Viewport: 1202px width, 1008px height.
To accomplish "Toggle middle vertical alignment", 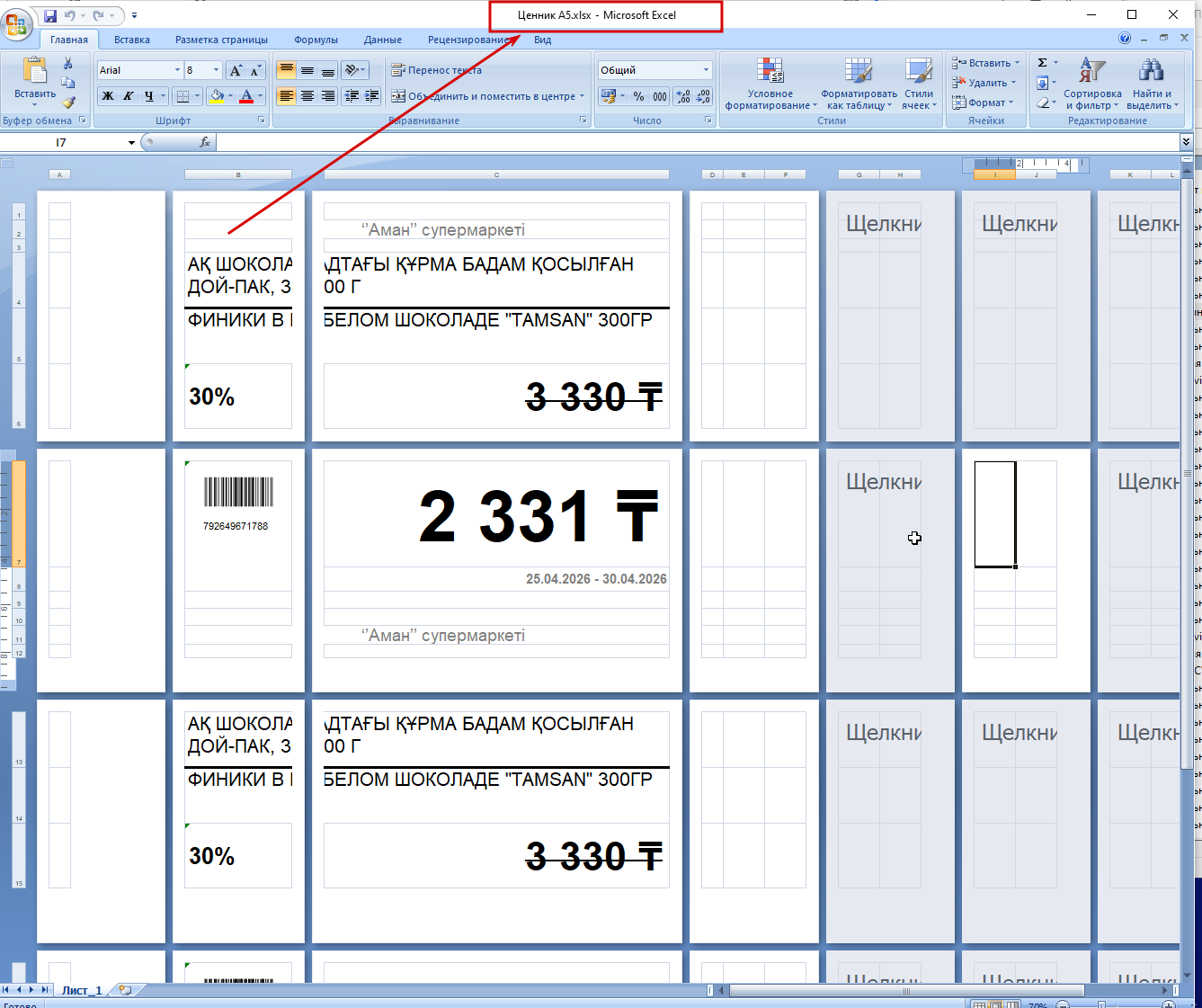I will 307,70.
